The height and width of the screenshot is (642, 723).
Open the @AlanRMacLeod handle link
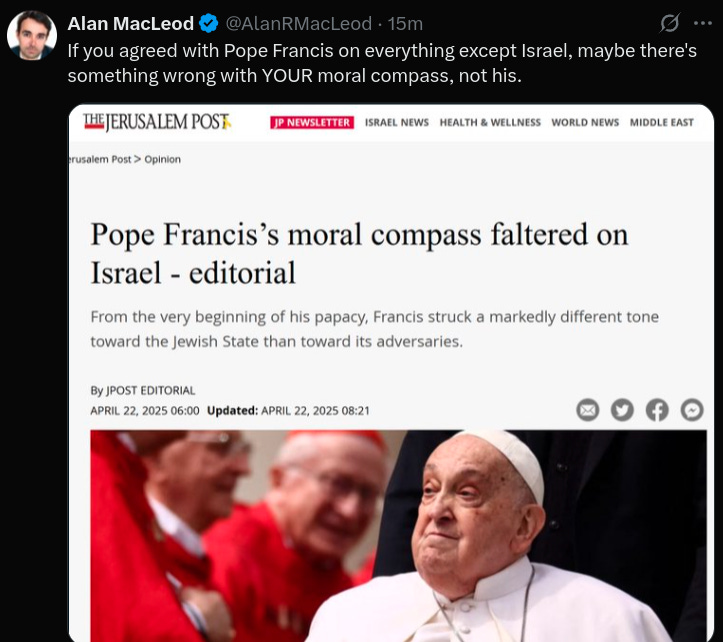(x=298, y=24)
